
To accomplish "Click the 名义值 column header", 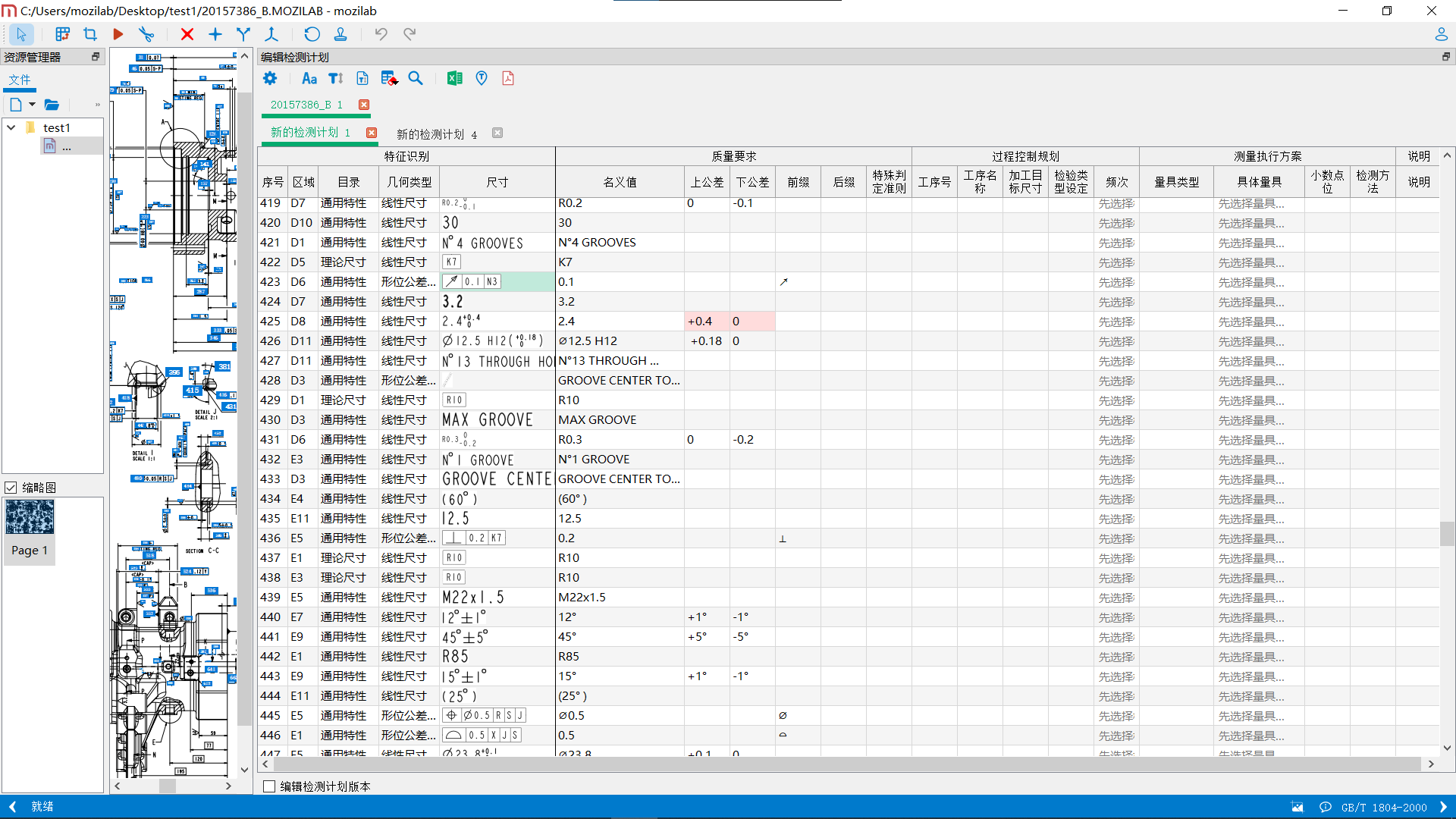I will point(620,182).
